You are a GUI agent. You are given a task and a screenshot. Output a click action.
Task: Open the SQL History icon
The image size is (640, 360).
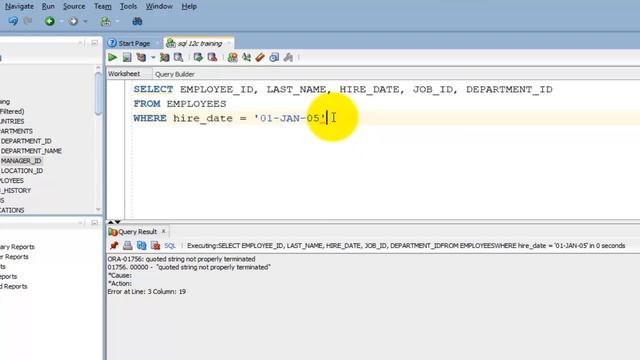point(274,58)
